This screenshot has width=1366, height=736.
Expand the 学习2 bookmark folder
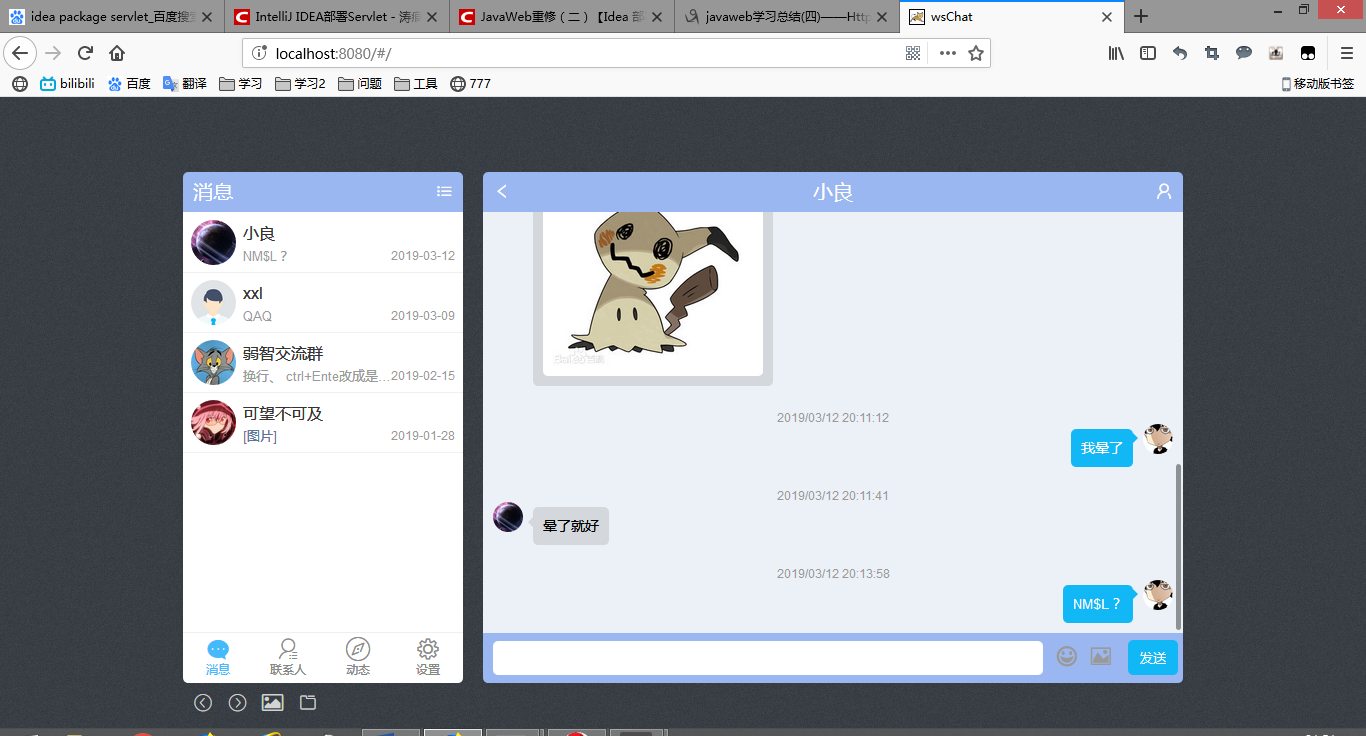click(300, 84)
